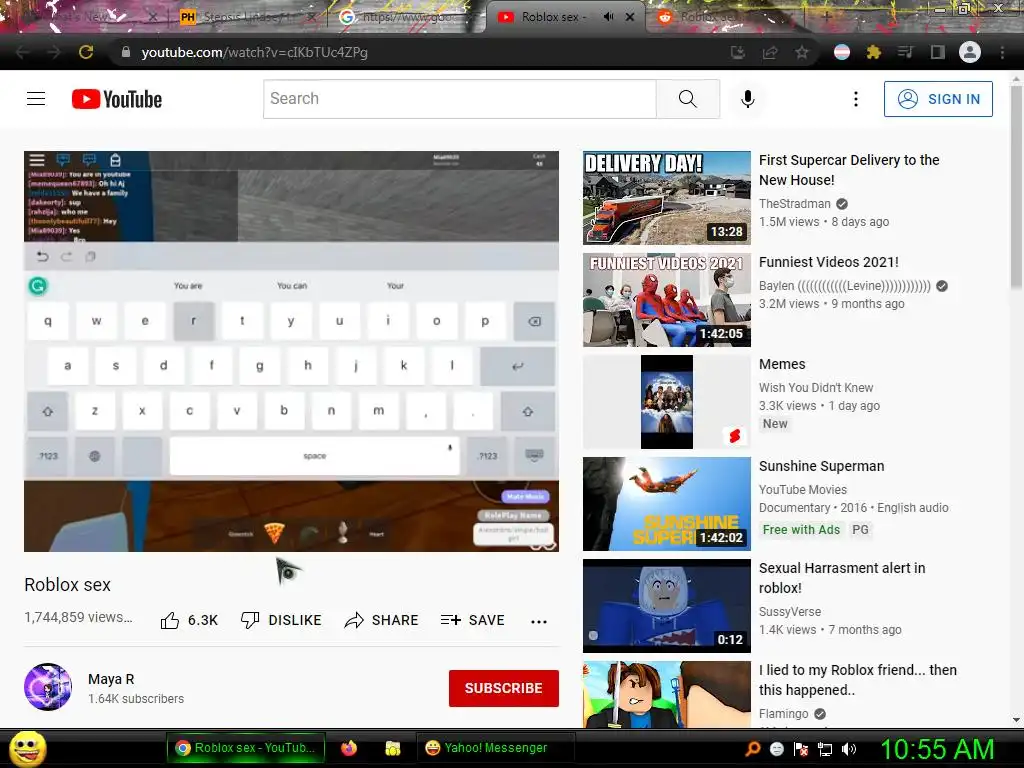Open the Flamingo video thumbnail
1024x768 pixels.
click(667, 694)
